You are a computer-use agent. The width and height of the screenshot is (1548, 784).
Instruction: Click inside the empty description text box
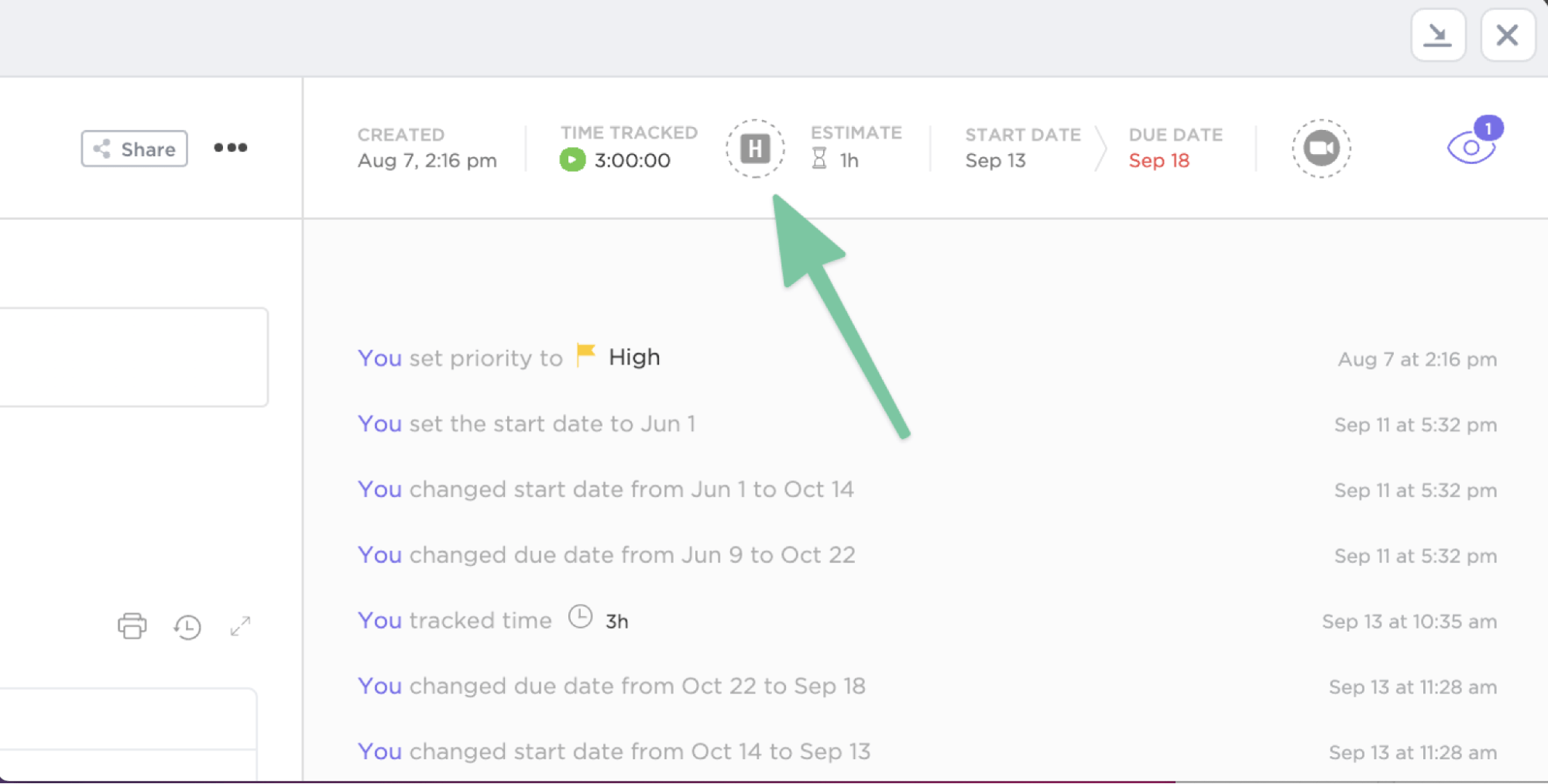coord(133,357)
